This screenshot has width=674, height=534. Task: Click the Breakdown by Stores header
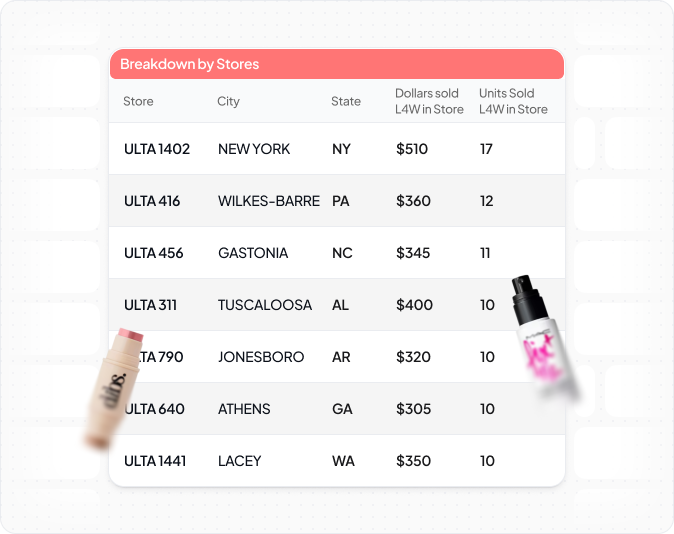click(x=190, y=64)
